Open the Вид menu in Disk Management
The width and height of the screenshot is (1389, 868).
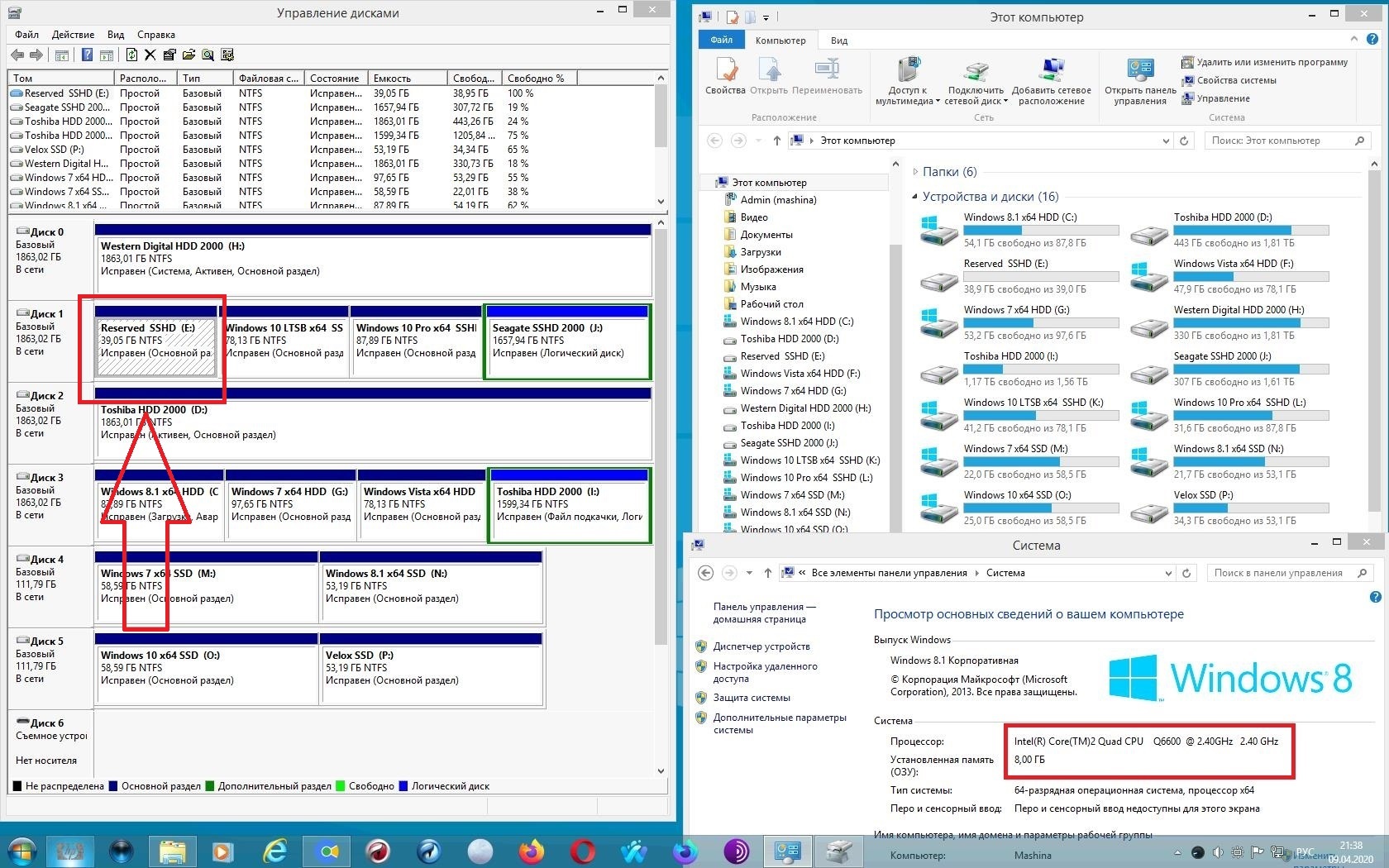(116, 35)
